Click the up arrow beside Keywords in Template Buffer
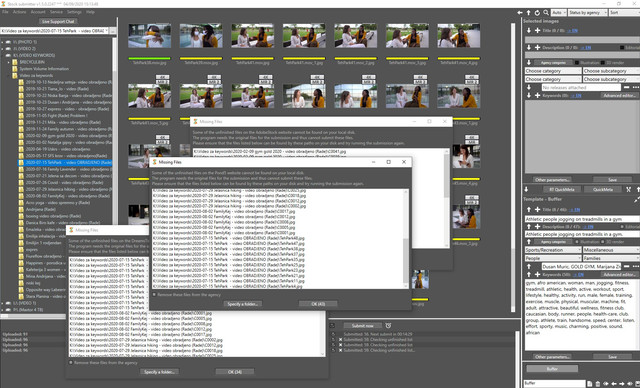Screen dimensions: 640x388 click(x=529, y=275)
